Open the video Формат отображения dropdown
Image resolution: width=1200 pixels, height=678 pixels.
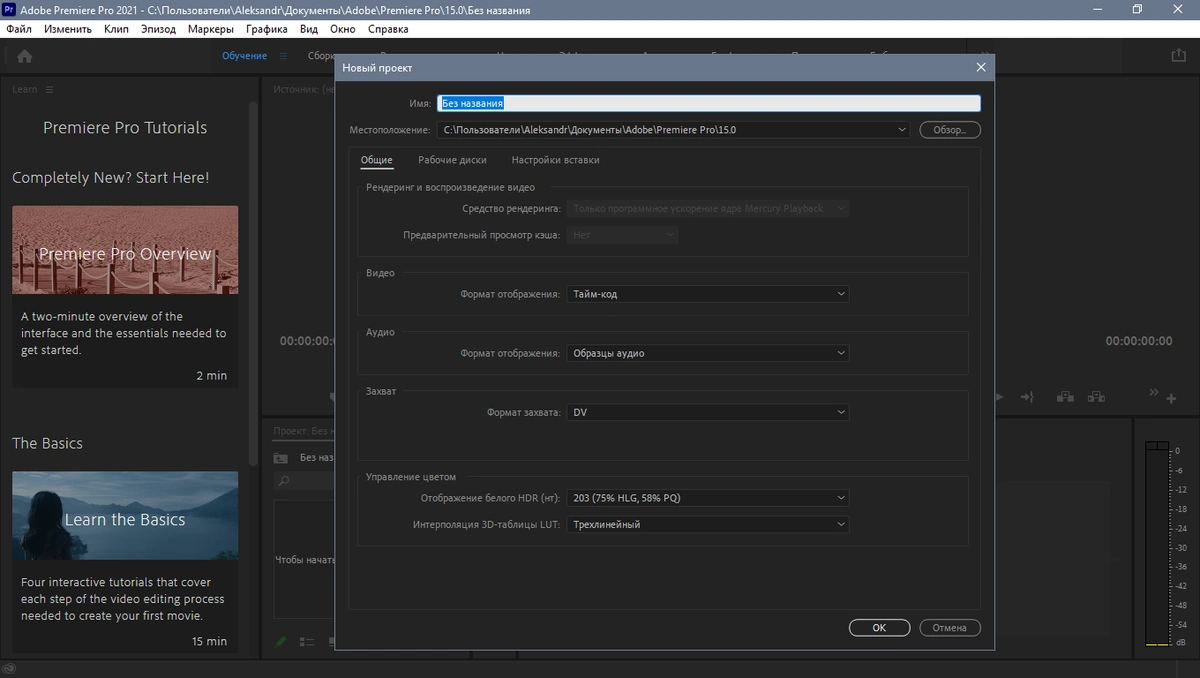708,294
